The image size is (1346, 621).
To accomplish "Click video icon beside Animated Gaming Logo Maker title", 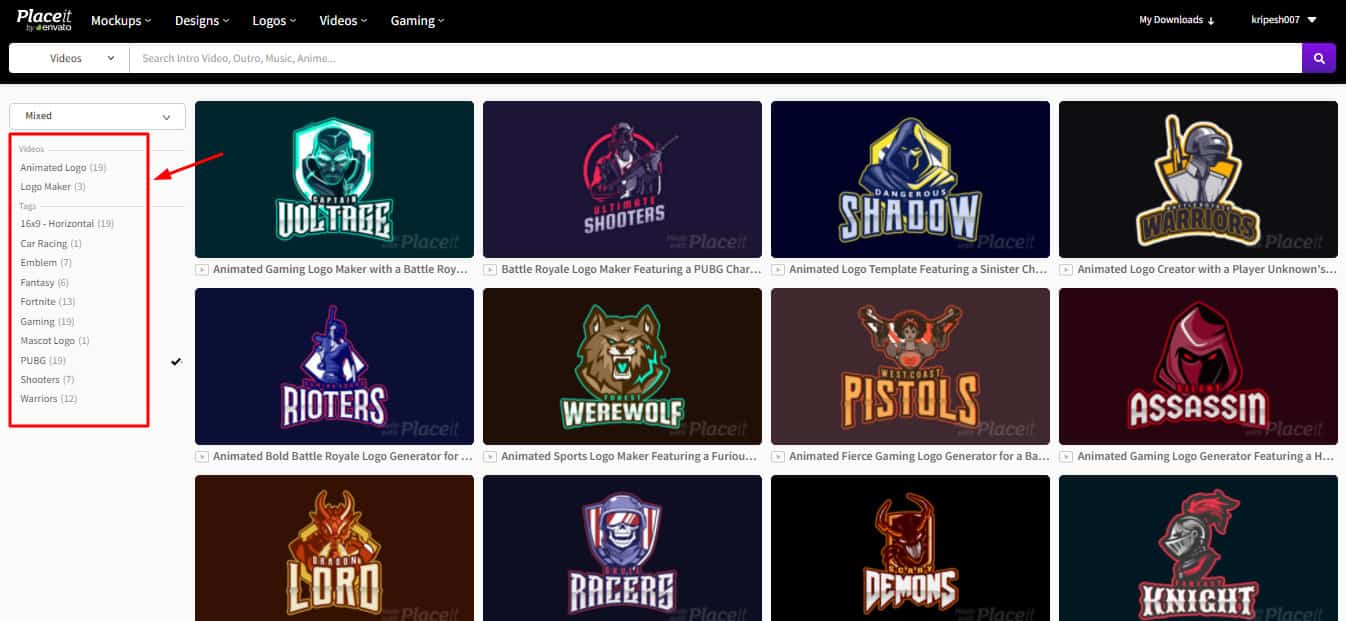I will coord(201,270).
